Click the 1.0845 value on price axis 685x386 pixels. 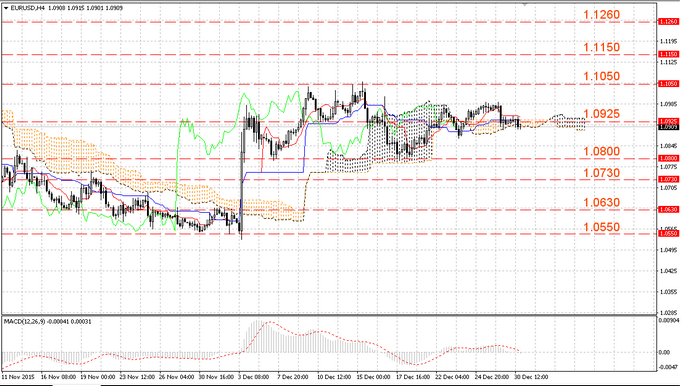pos(669,146)
